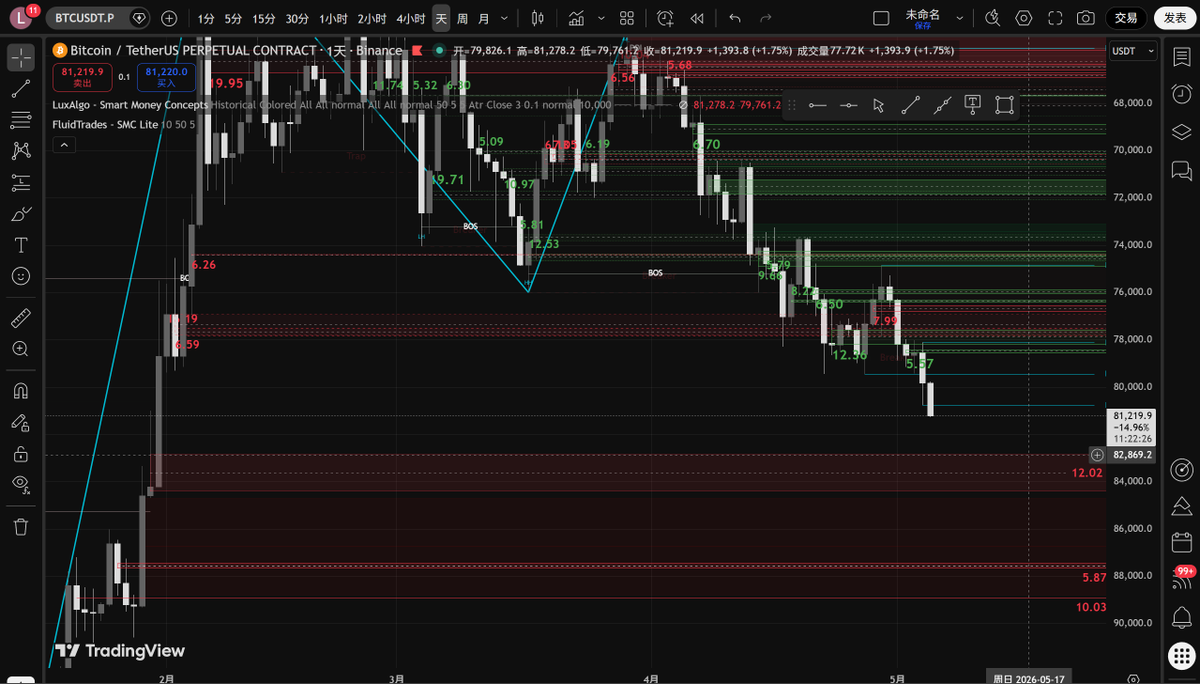
Task: Click the 发表 publish button
Action: (1174, 18)
